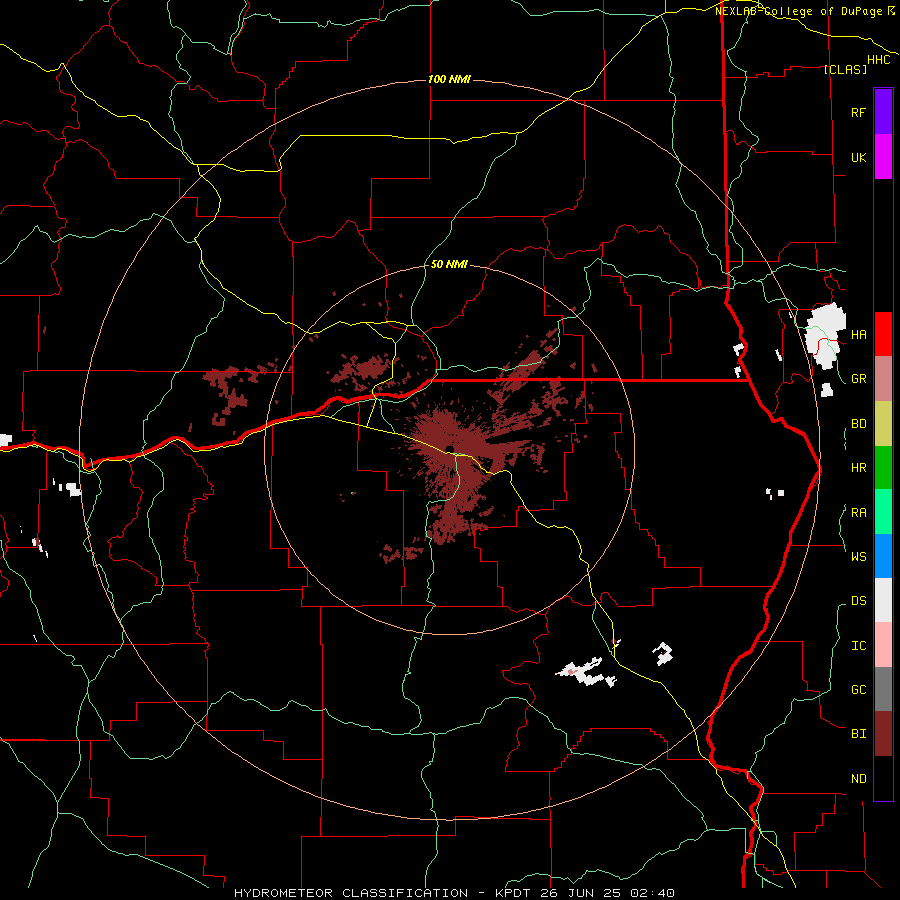This screenshot has width=900, height=900.
Task: Click the 02:40 timestamp
Action: 652,893
